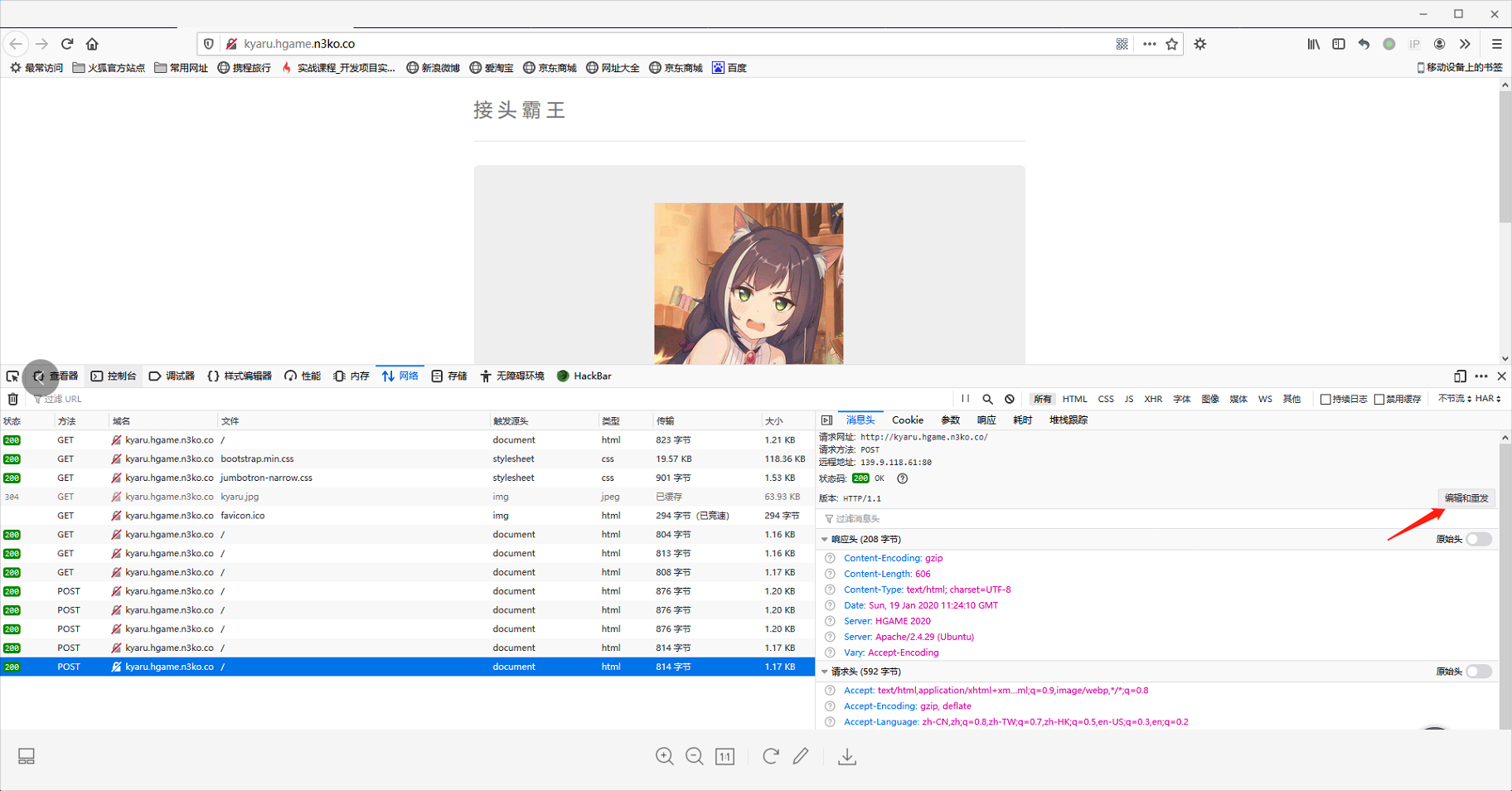Focus the browser address bar
The height and width of the screenshot is (791, 1512).
(676, 44)
